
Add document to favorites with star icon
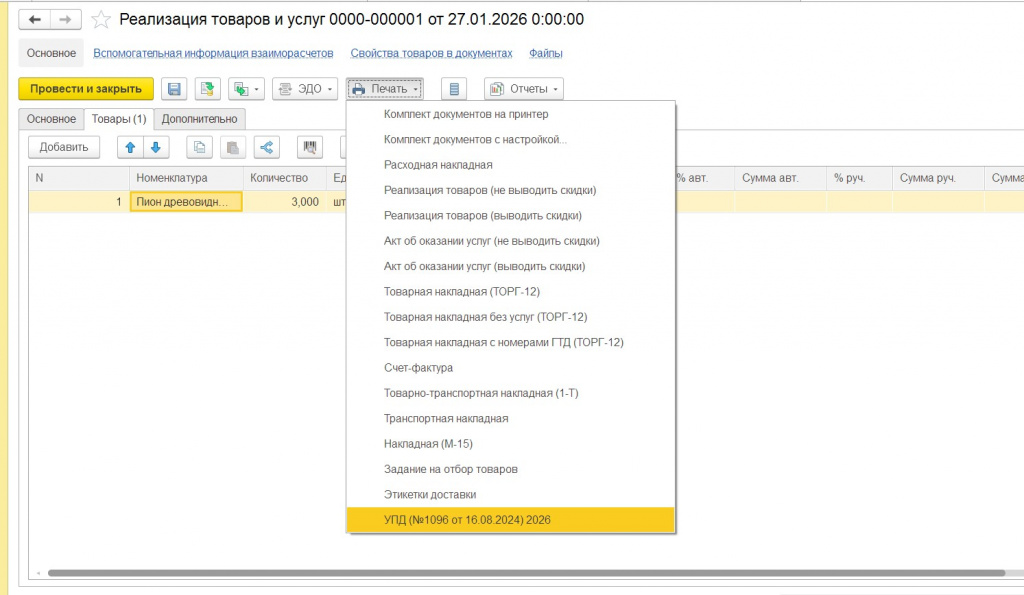tap(101, 20)
